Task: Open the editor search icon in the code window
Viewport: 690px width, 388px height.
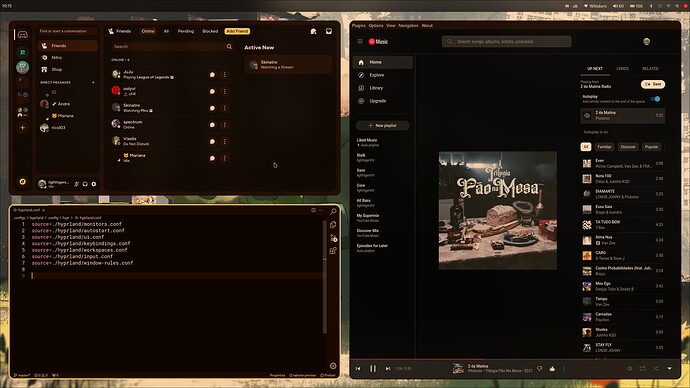Action: tap(333, 212)
